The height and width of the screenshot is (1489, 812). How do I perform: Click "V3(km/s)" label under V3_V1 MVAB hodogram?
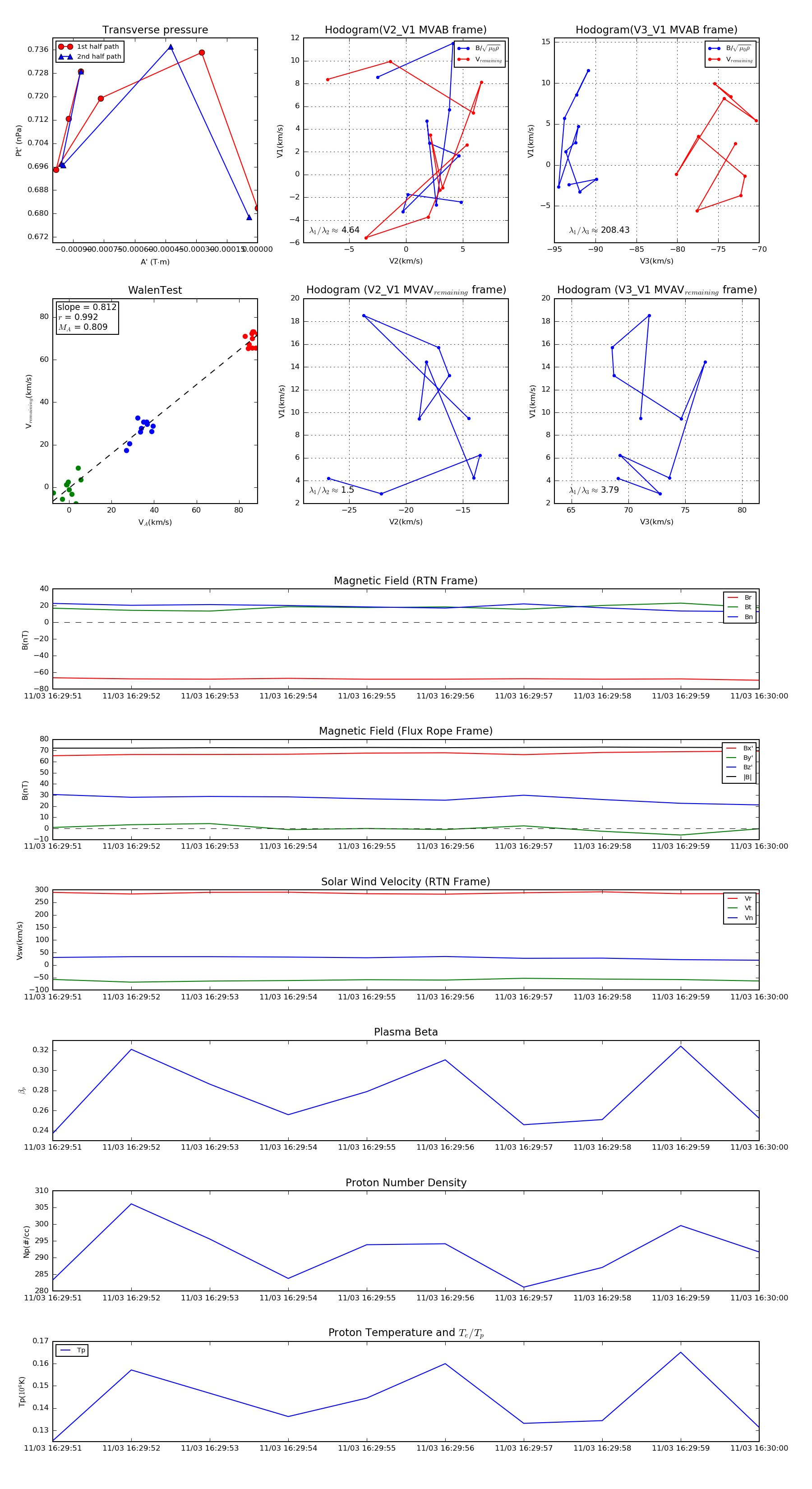click(x=656, y=262)
